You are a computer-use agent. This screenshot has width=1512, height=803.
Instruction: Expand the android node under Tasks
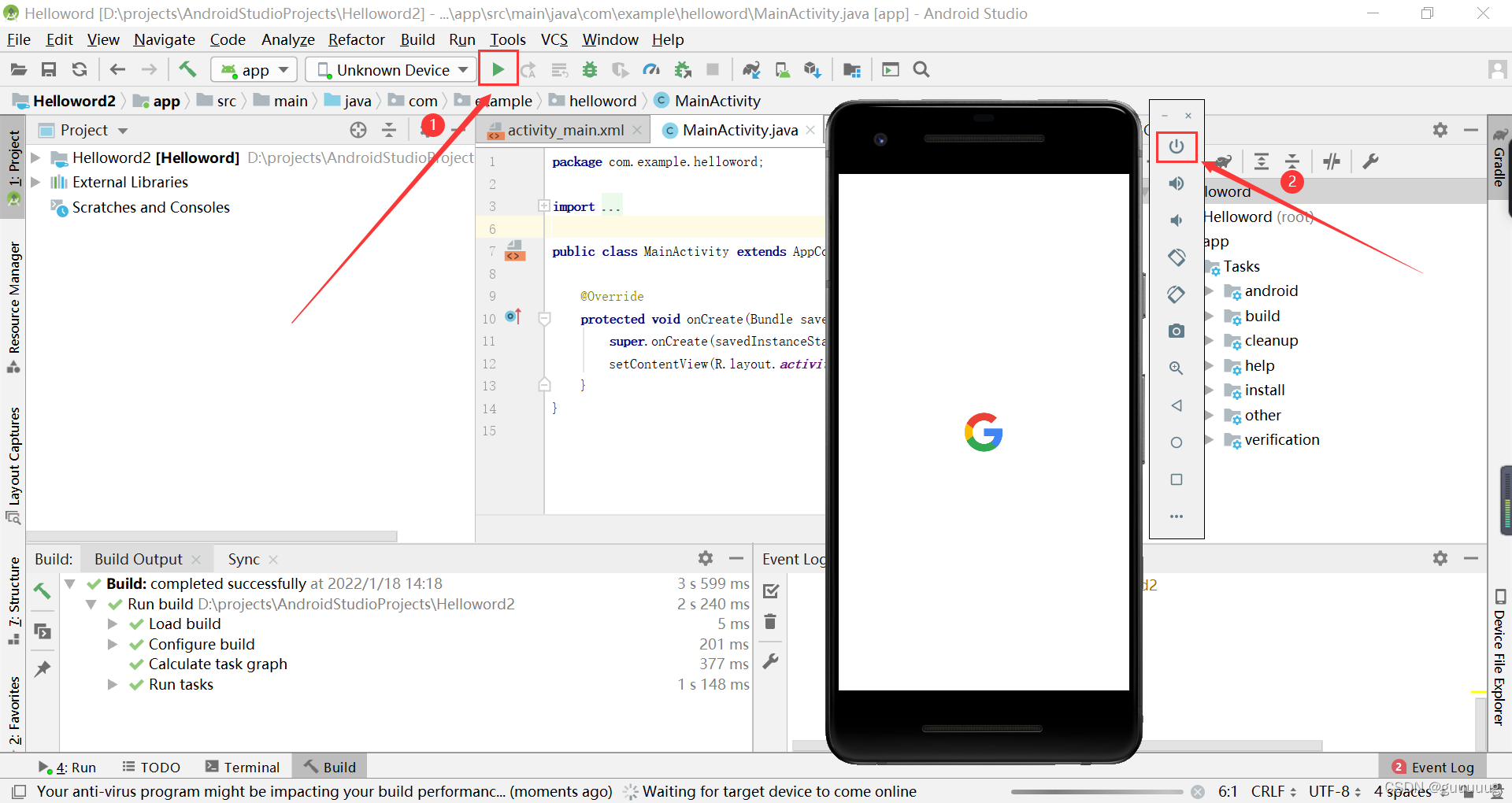(1210, 290)
